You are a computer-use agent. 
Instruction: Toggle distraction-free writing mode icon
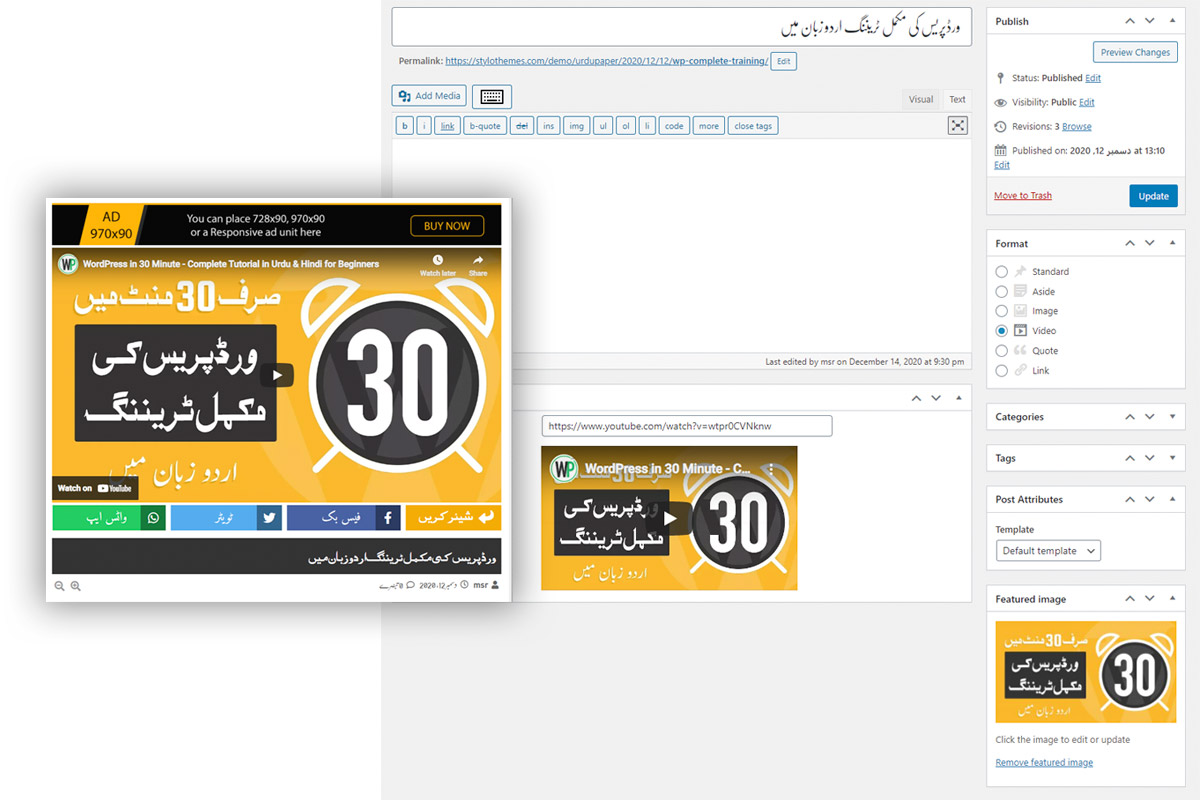(958, 125)
